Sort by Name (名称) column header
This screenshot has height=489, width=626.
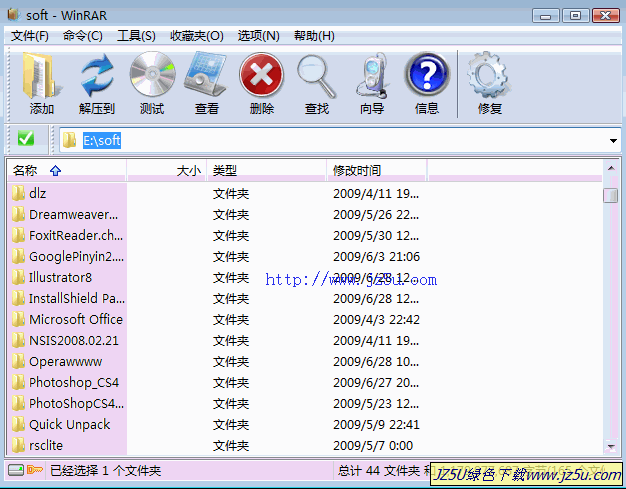[x=67, y=170]
